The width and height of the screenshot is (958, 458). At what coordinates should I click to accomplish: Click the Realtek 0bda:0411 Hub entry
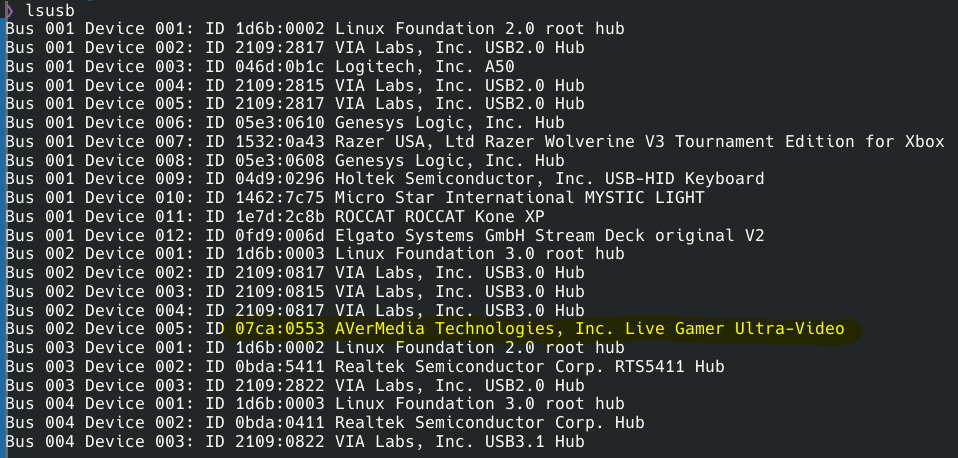(x=325, y=423)
